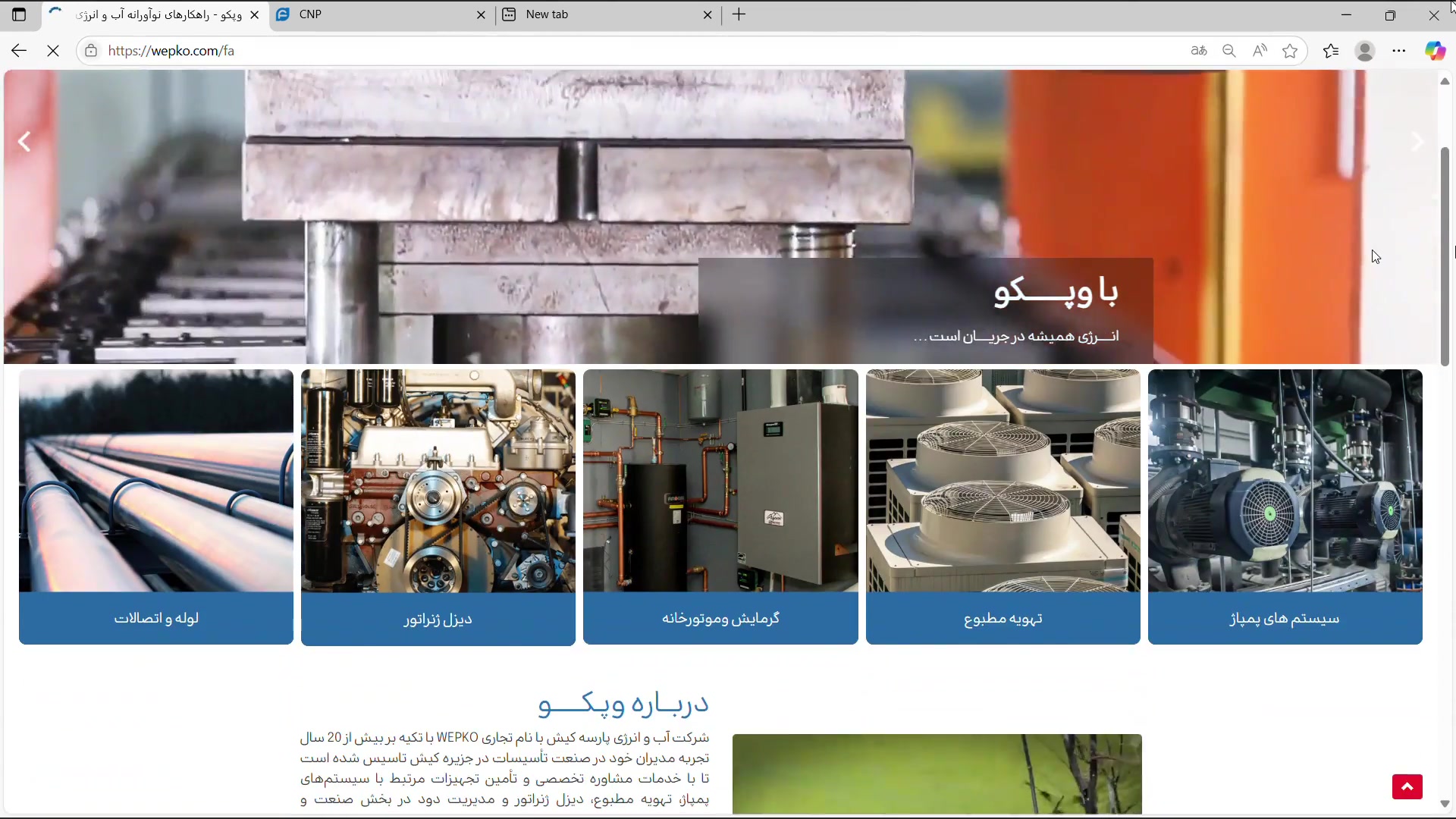The width and height of the screenshot is (1456, 819).
Task: Click the diesel engine photo thumbnail
Action: 438,481
